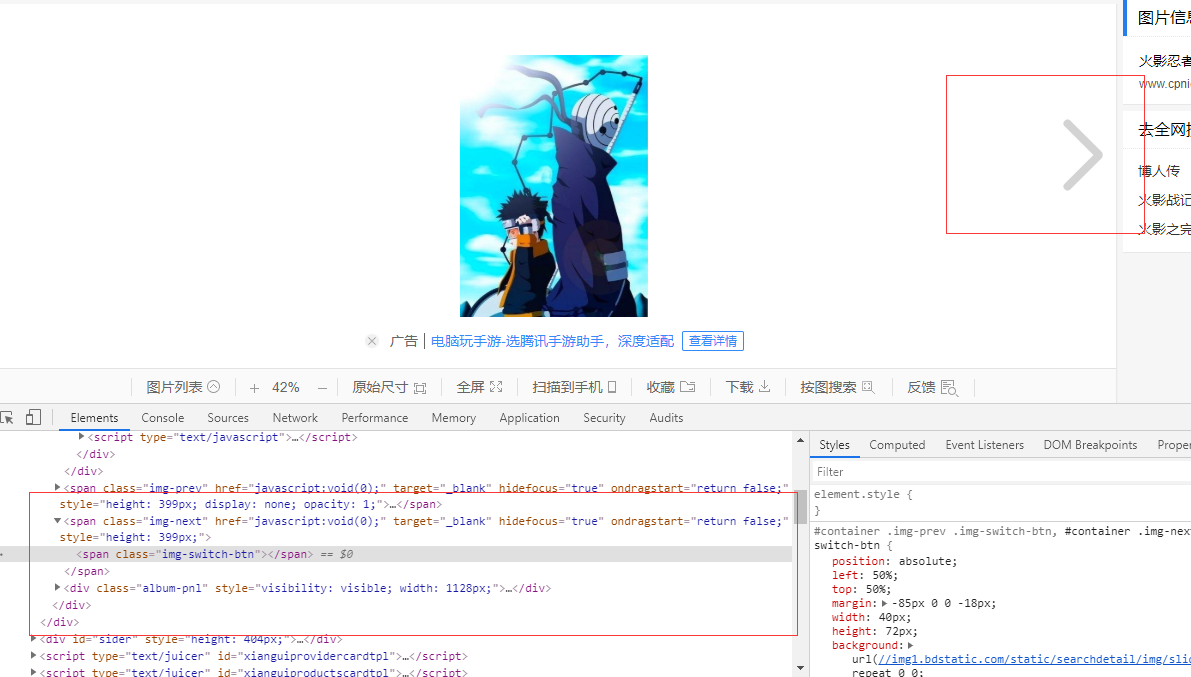Select the Styles sidebar tab
The height and width of the screenshot is (677, 1191).
point(834,445)
